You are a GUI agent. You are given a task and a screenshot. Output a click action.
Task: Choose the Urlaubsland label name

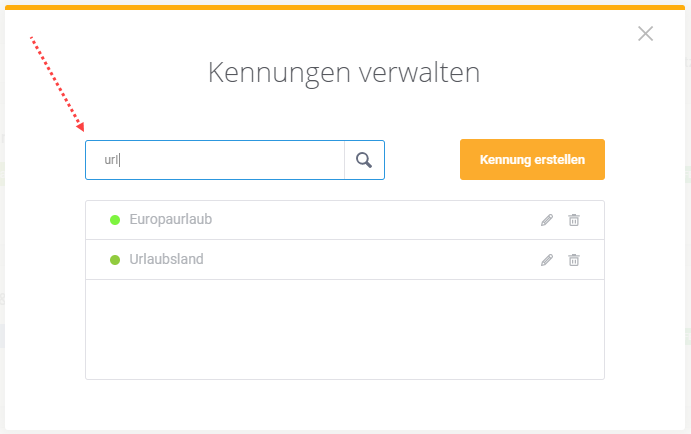pyautogui.click(x=166, y=259)
